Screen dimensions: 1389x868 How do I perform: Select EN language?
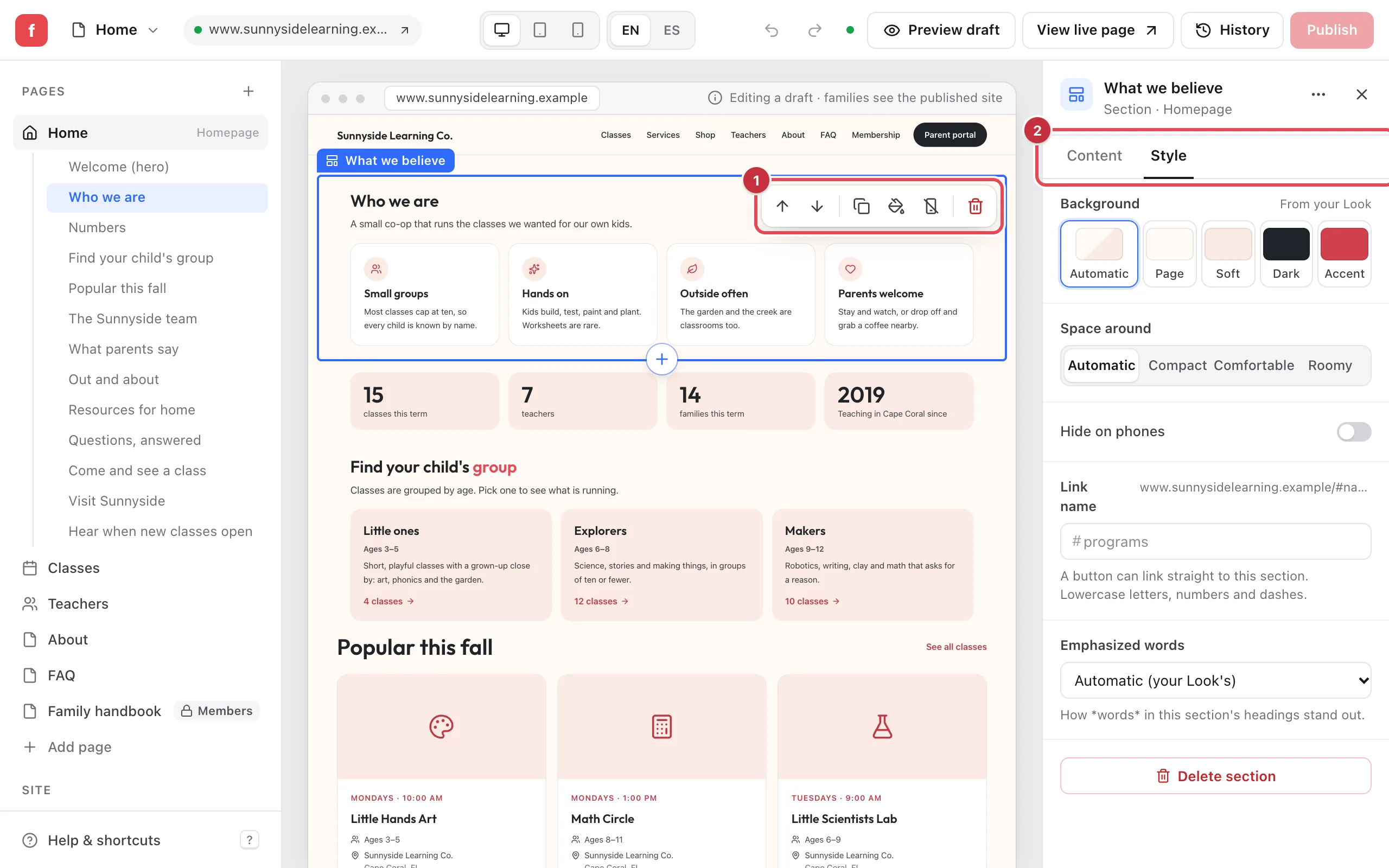pos(630,30)
